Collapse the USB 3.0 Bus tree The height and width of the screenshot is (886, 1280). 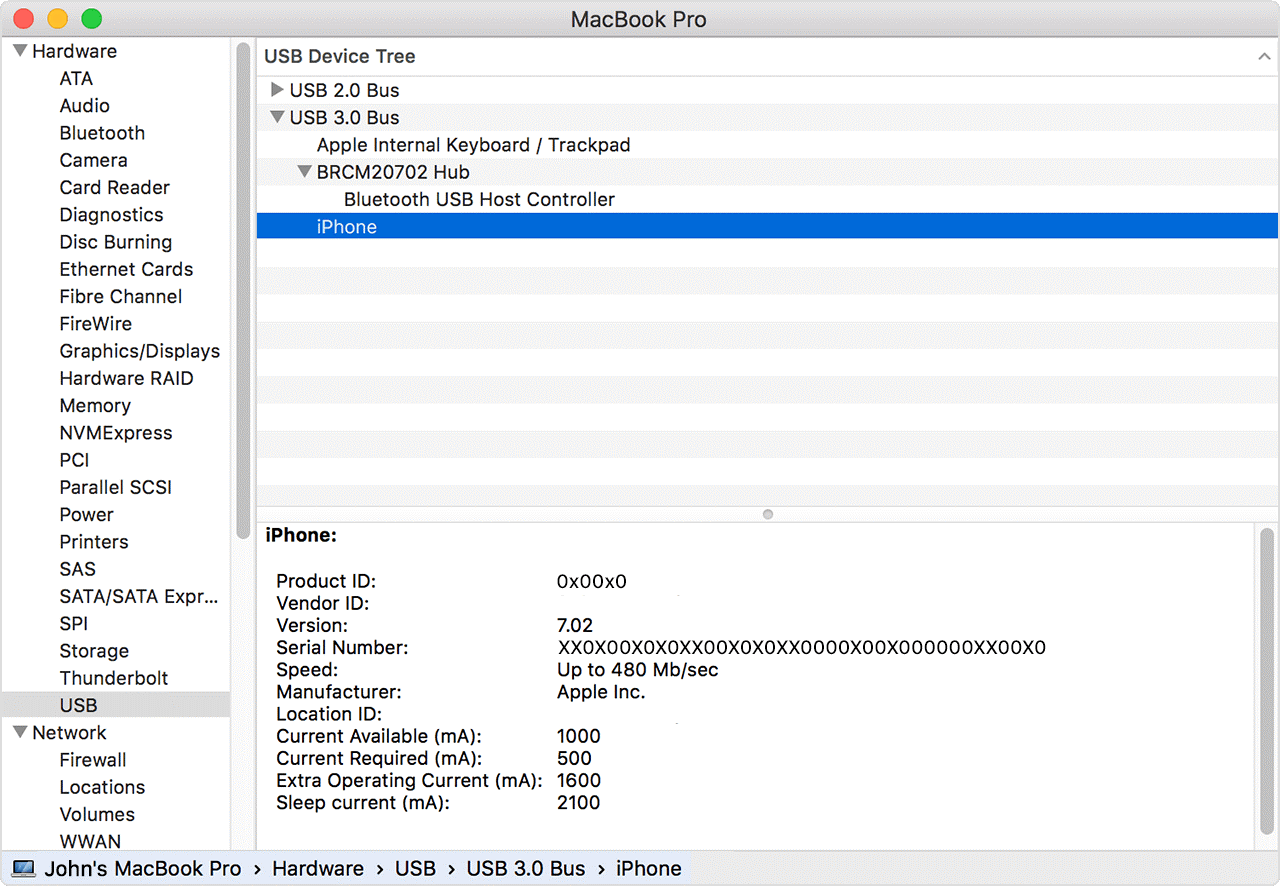[x=277, y=117]
